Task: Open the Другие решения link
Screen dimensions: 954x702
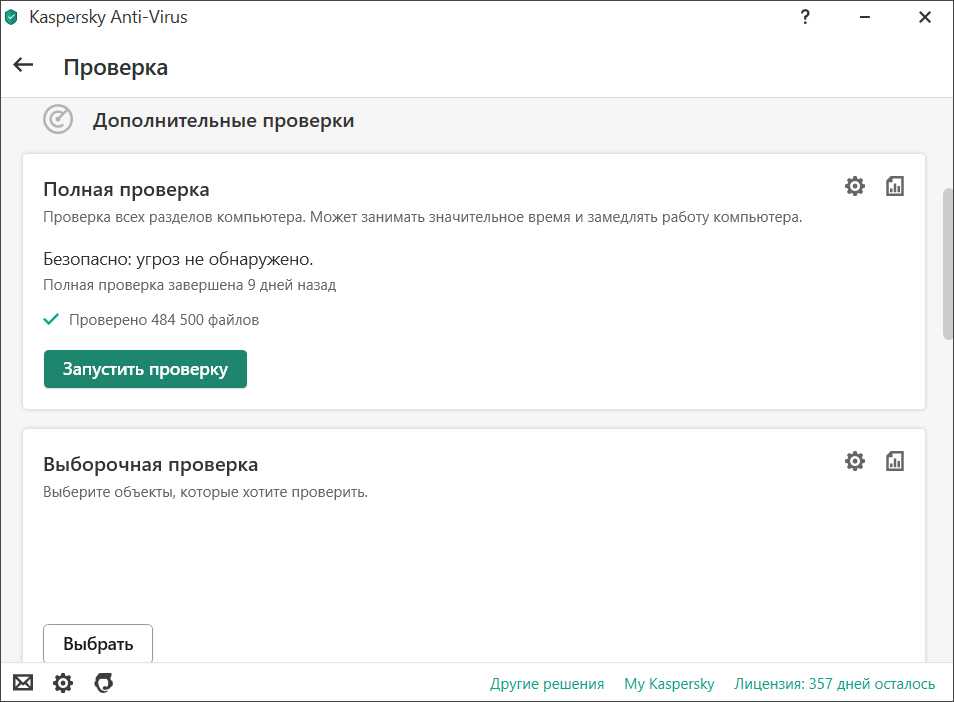Action: (x=547, y=684)
